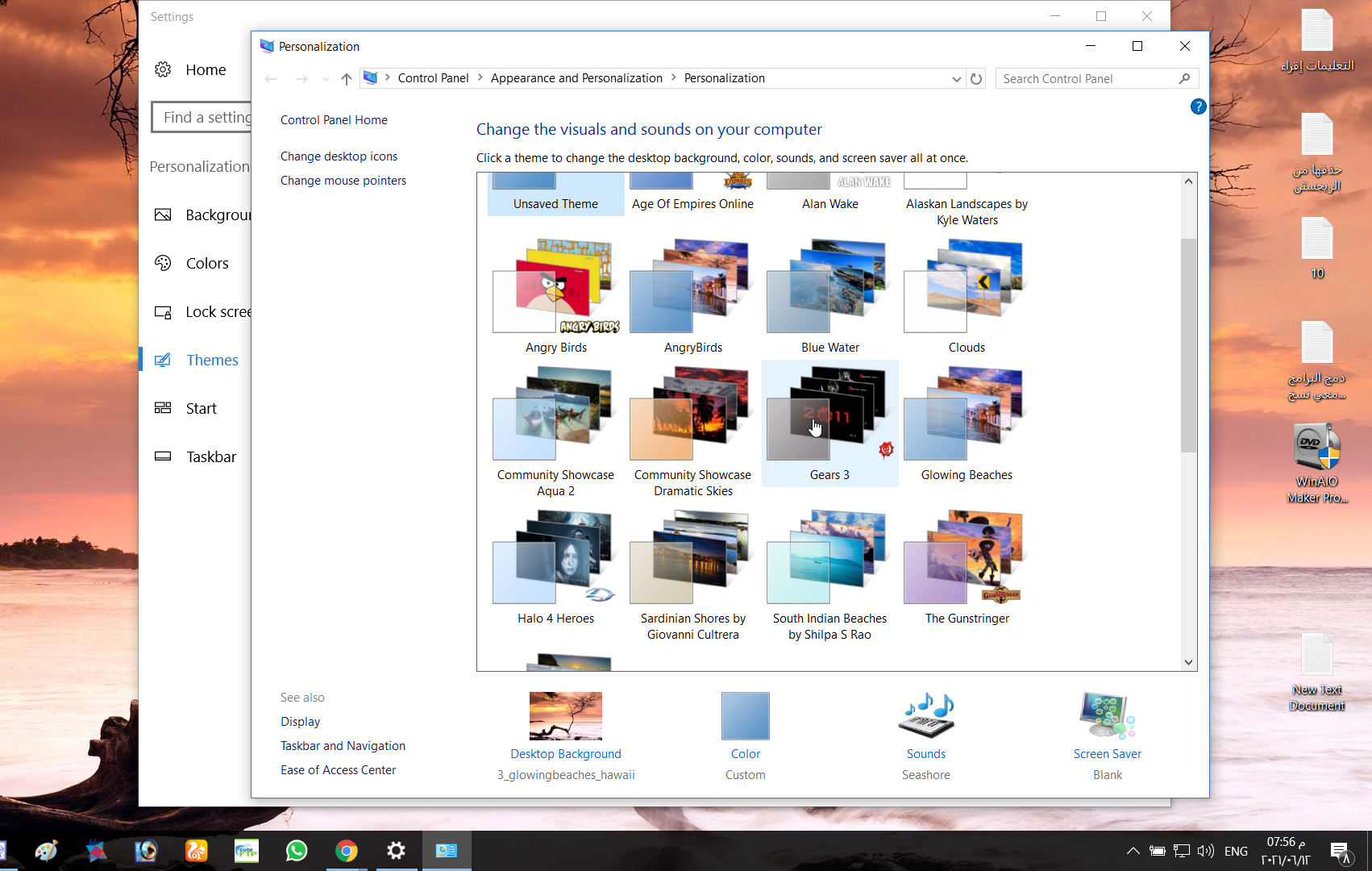Pick Alaskan Landscapes by Kyle Waters theme

pyautogui.click(x=967, y=202)
